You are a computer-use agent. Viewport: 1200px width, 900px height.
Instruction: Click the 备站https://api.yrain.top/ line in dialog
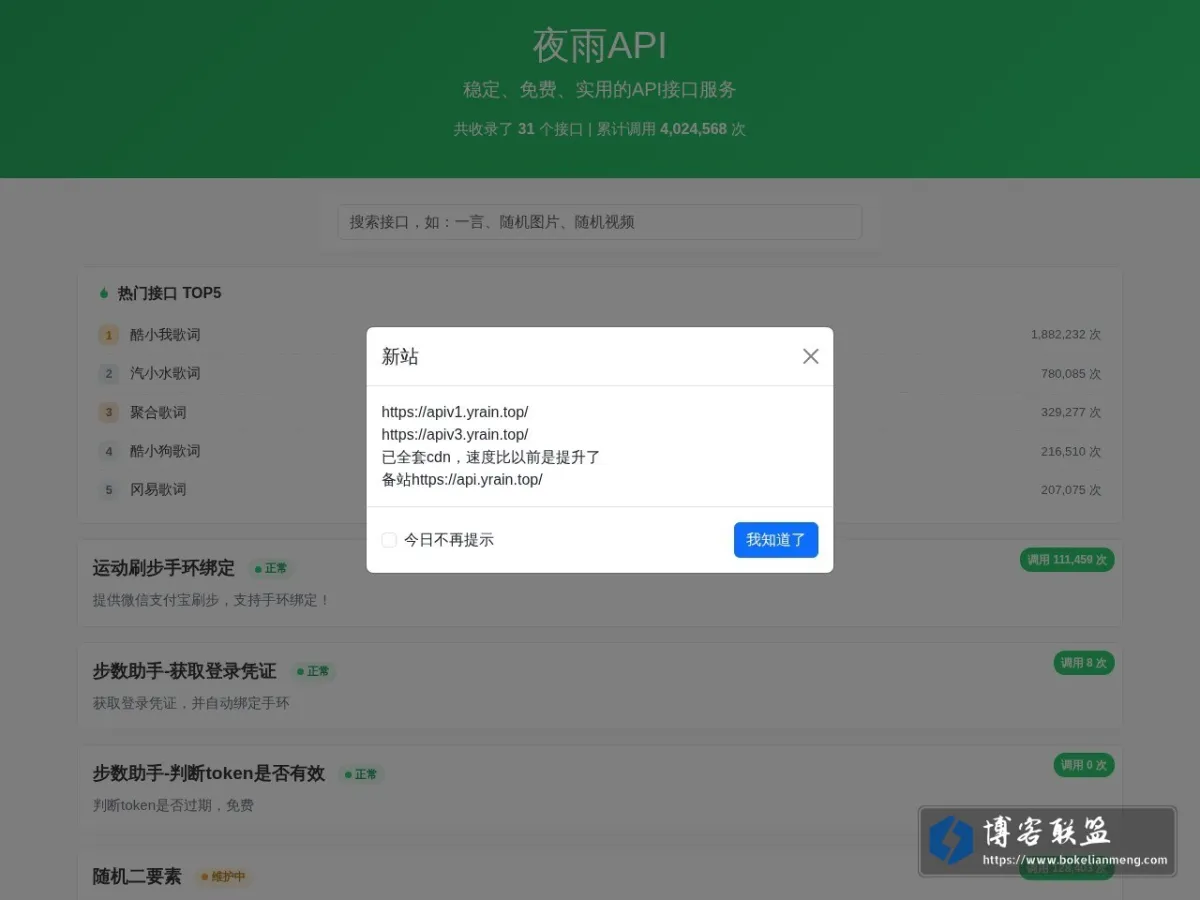462,479
